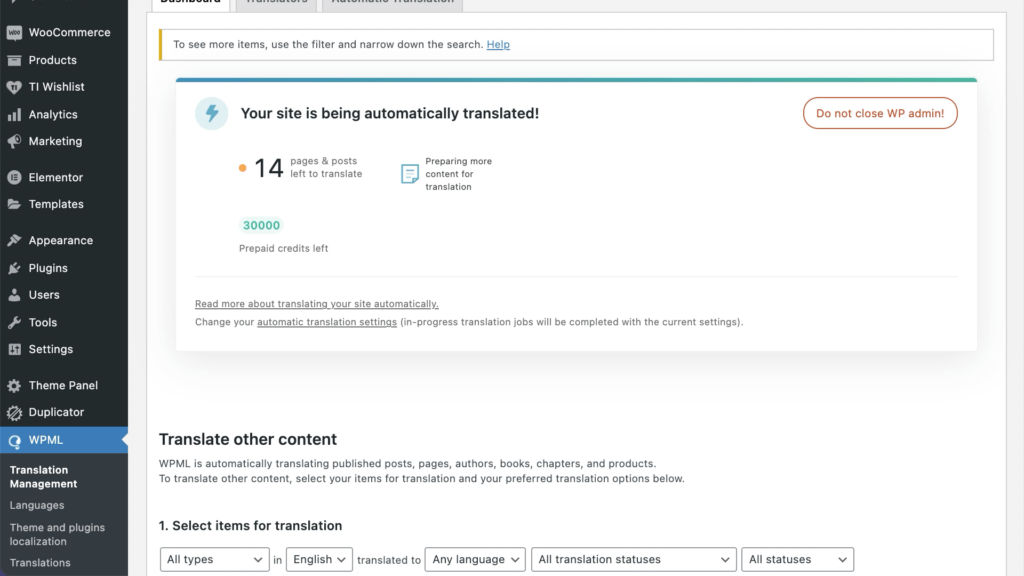1024x576 pixels.
Task: Click the Translate other content heading
Action: (x=248, y=439)
